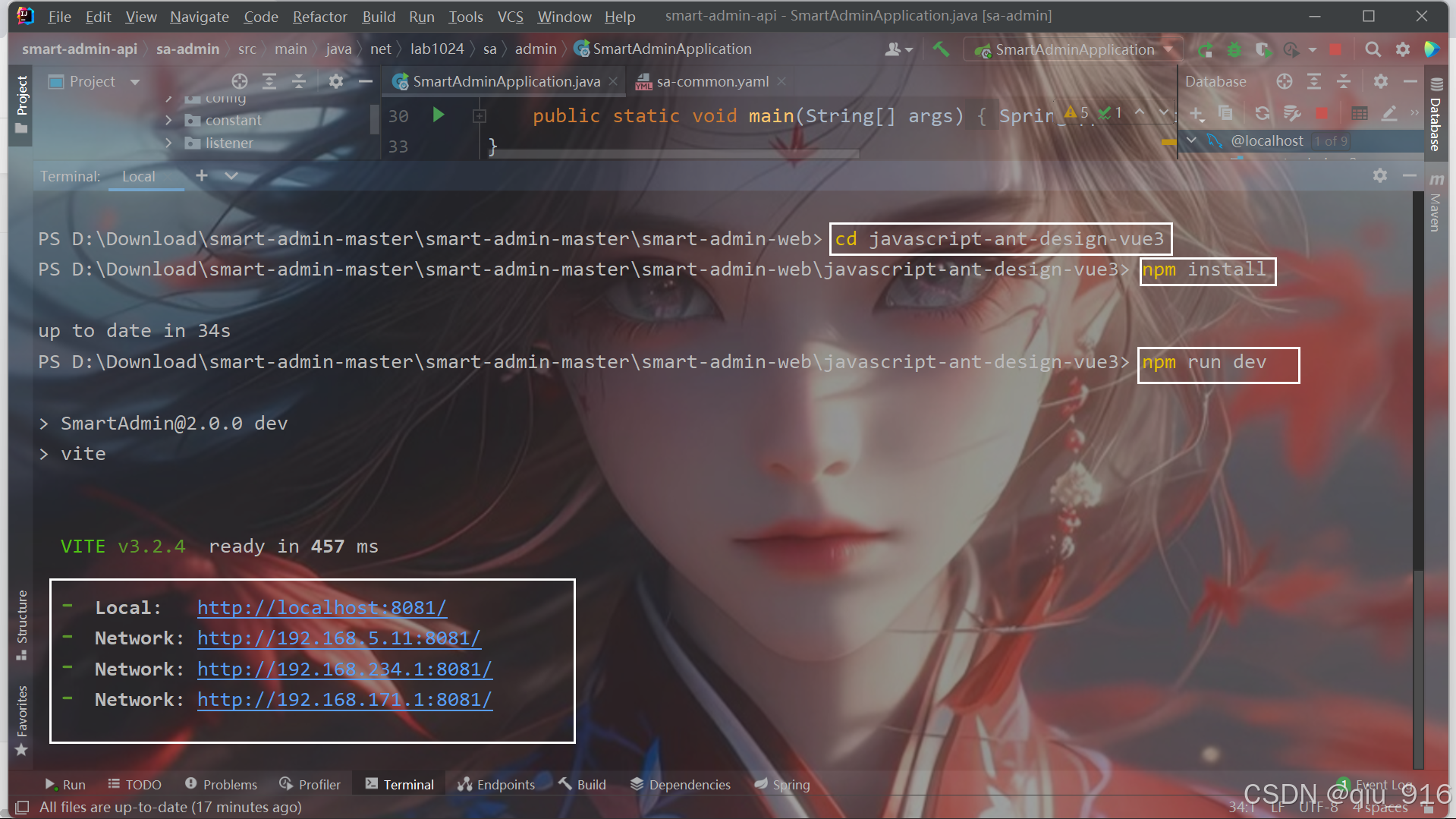The width and height of the screenshot is (1456, 819).
Task: Switch to the sa-common.yaml tab
Action: pyautogui.click(x=712, y=81)
